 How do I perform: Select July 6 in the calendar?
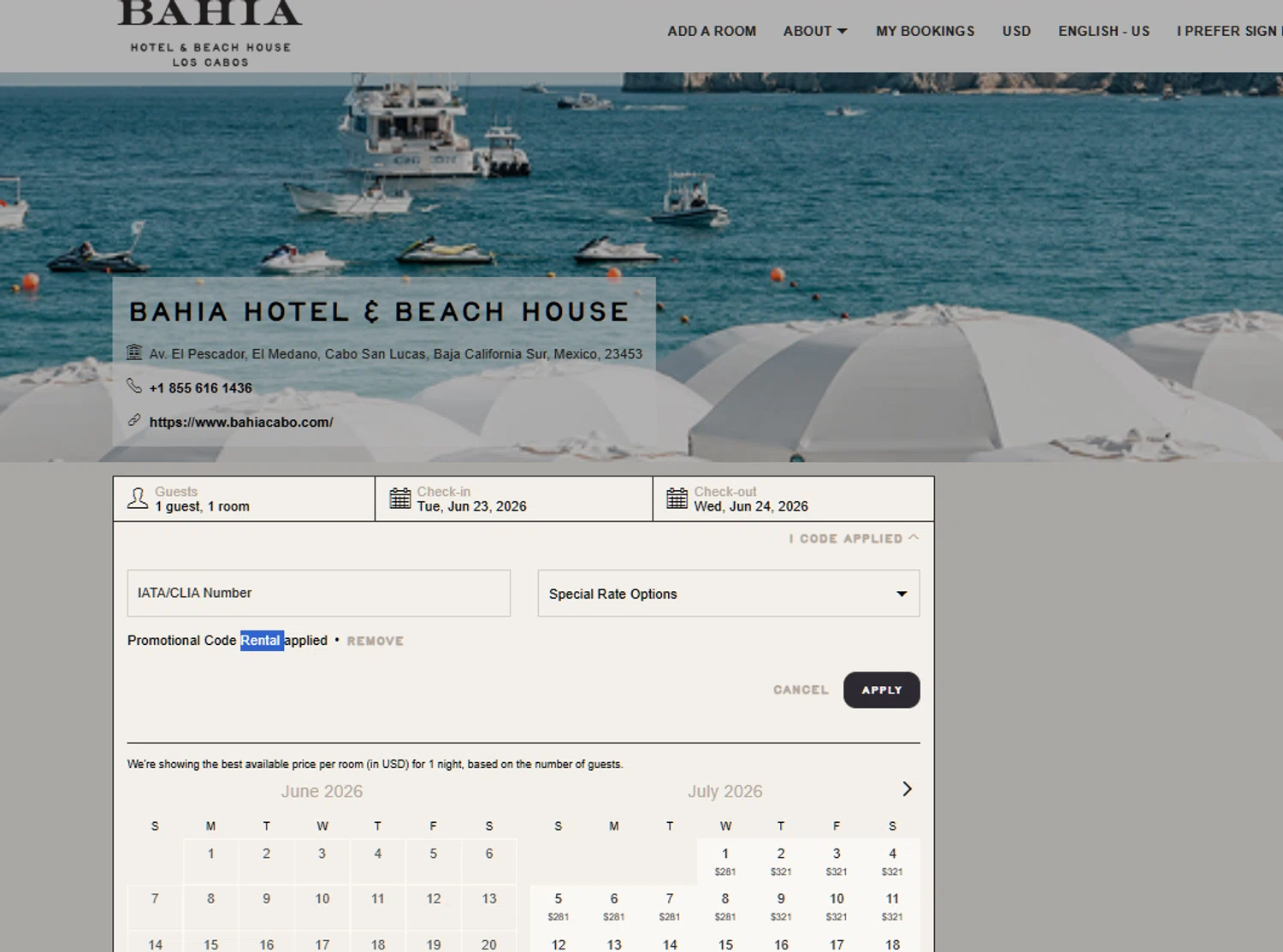click(x=614, y=907)
